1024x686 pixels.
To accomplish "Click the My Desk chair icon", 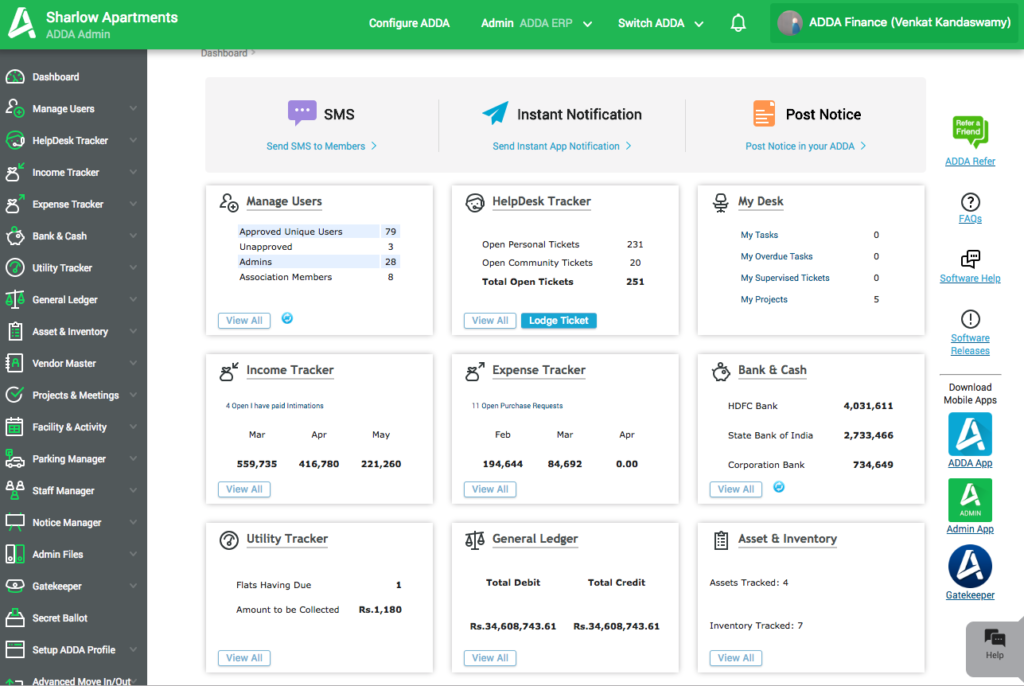I will tap(720, 203).
